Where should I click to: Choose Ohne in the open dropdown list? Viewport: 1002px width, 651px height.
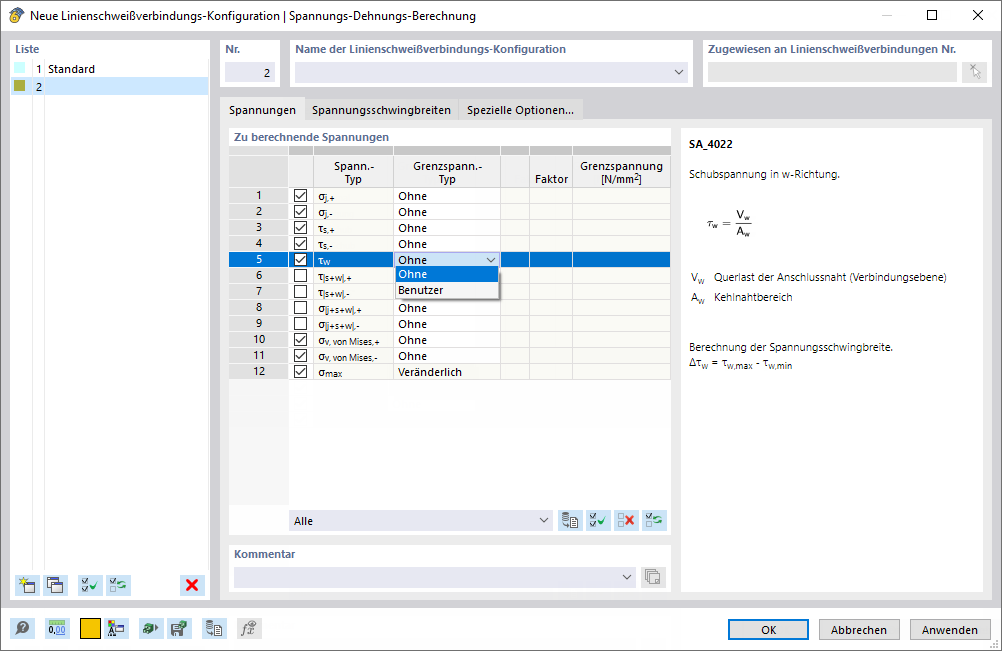click(447, 274)
